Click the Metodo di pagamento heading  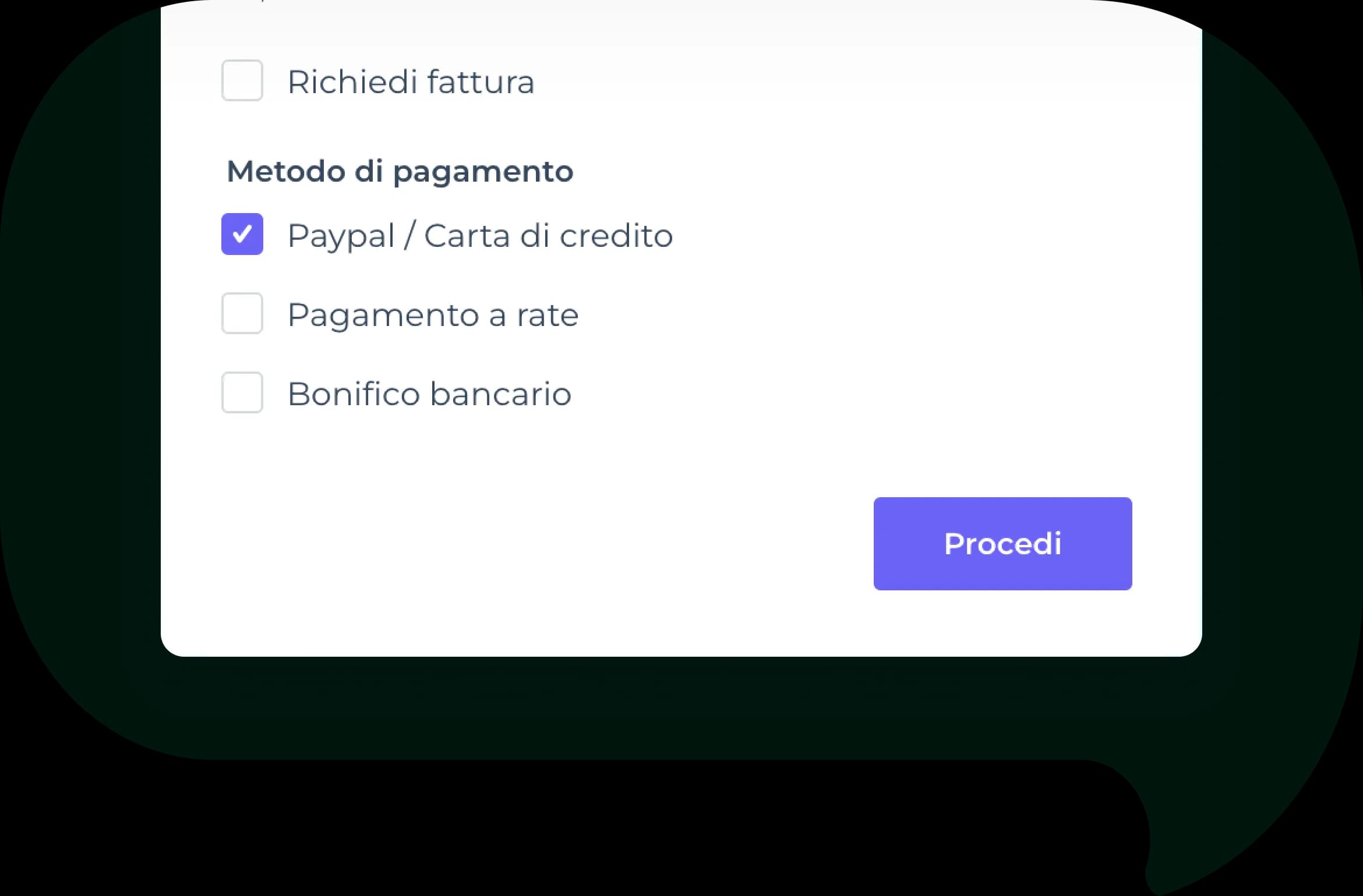click(x=400, y=171)
